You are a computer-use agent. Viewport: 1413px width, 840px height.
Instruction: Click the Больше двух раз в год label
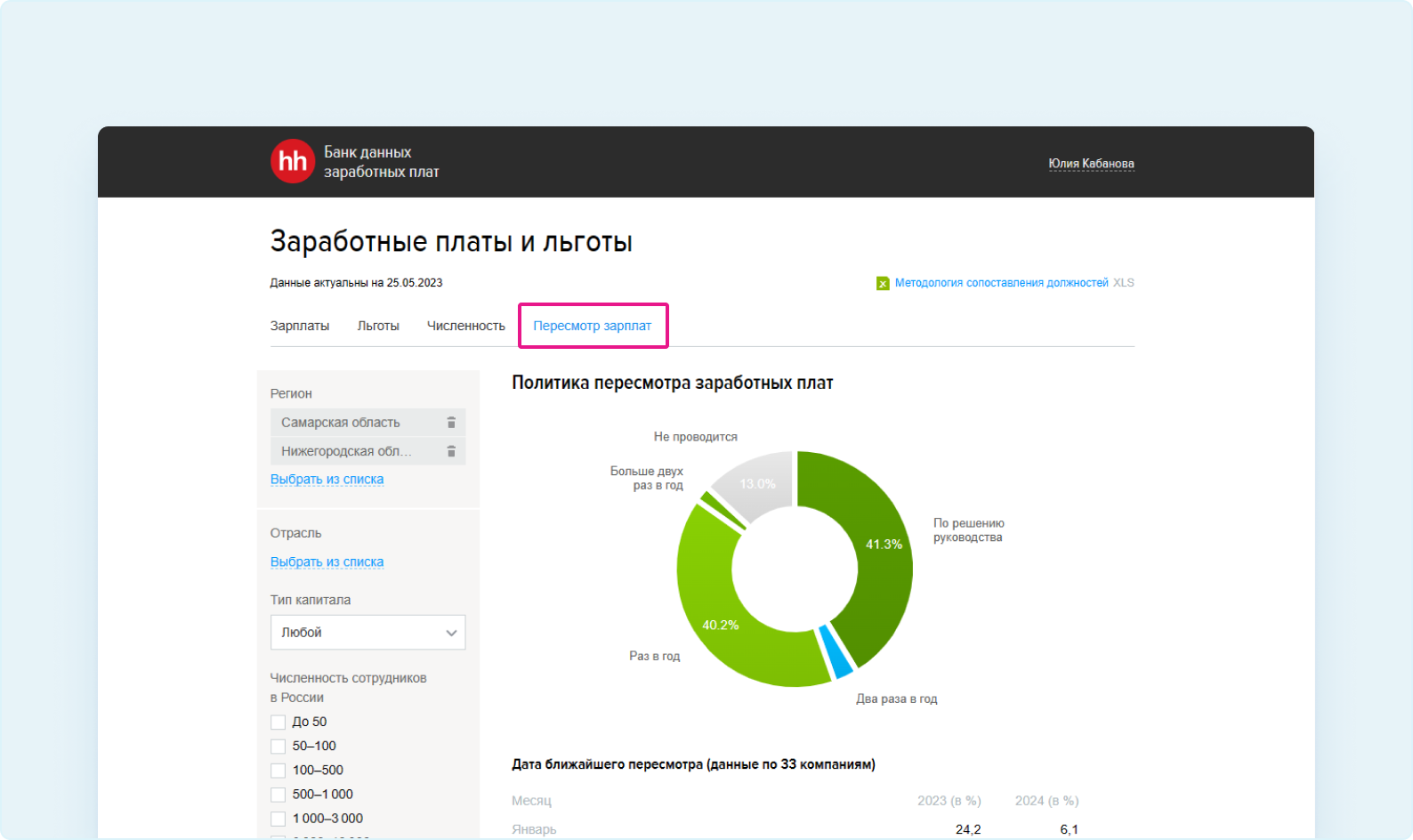click(647, 478)
